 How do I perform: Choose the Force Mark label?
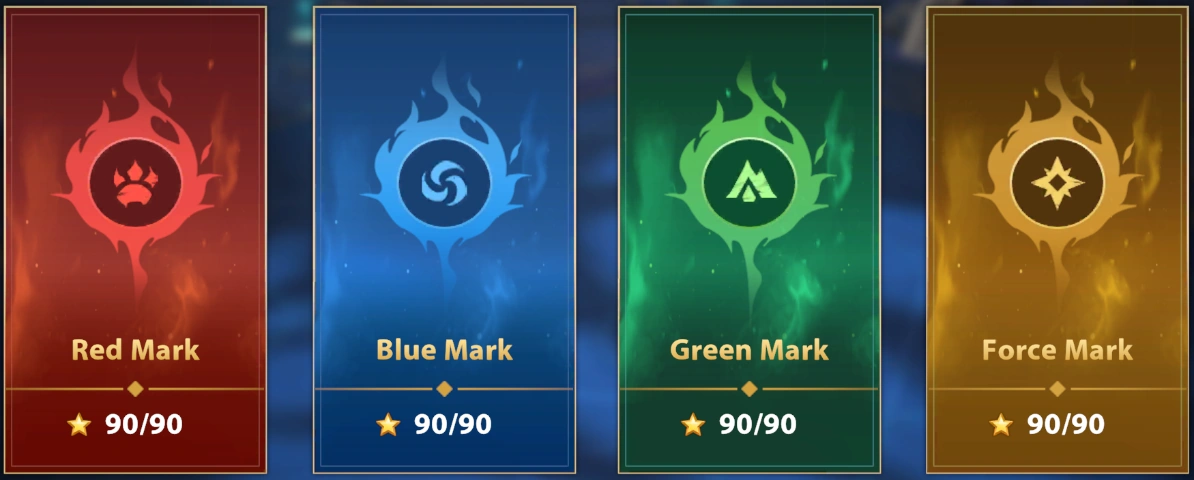1058,350
